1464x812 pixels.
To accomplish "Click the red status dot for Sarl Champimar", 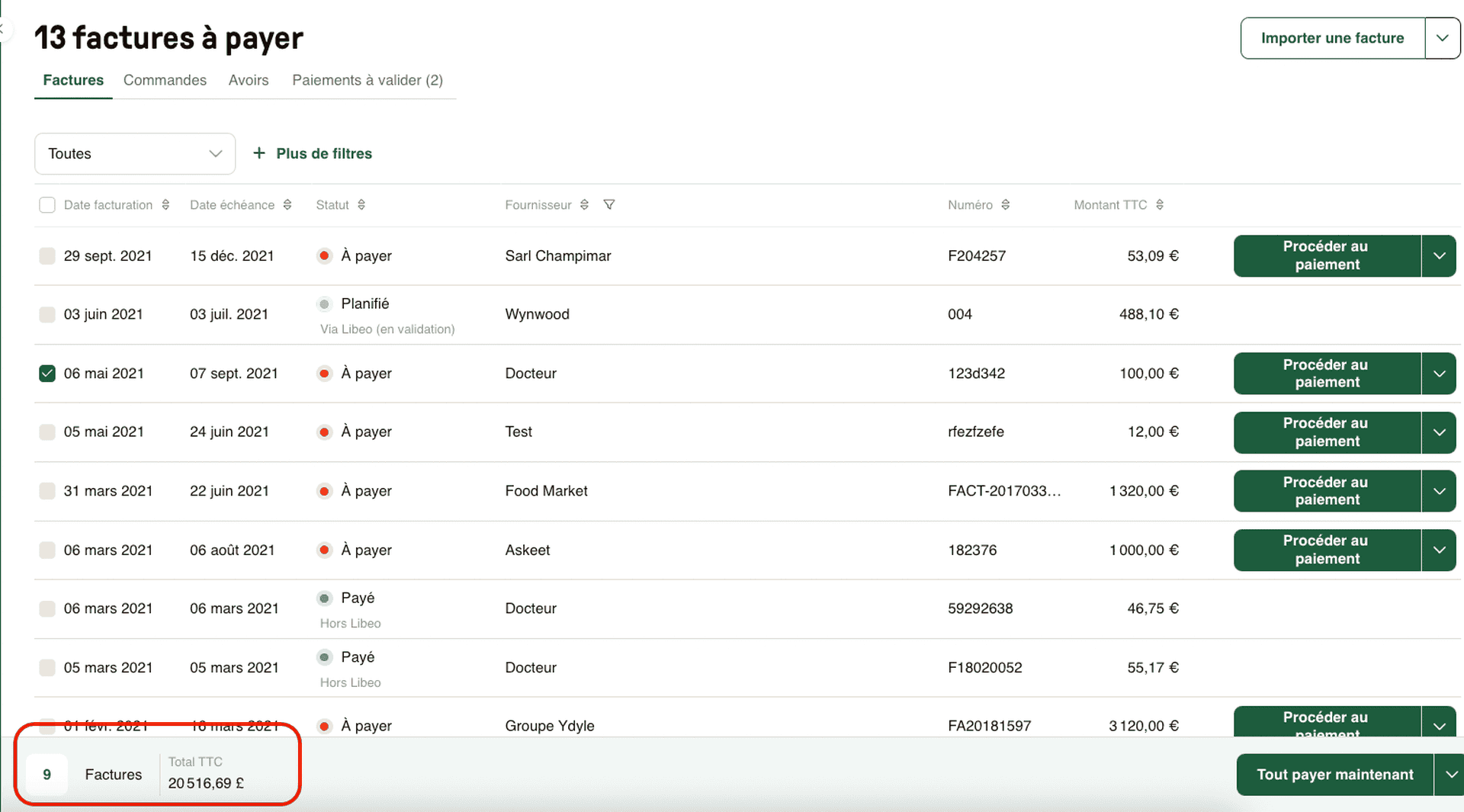I will [x=324, y=256].
